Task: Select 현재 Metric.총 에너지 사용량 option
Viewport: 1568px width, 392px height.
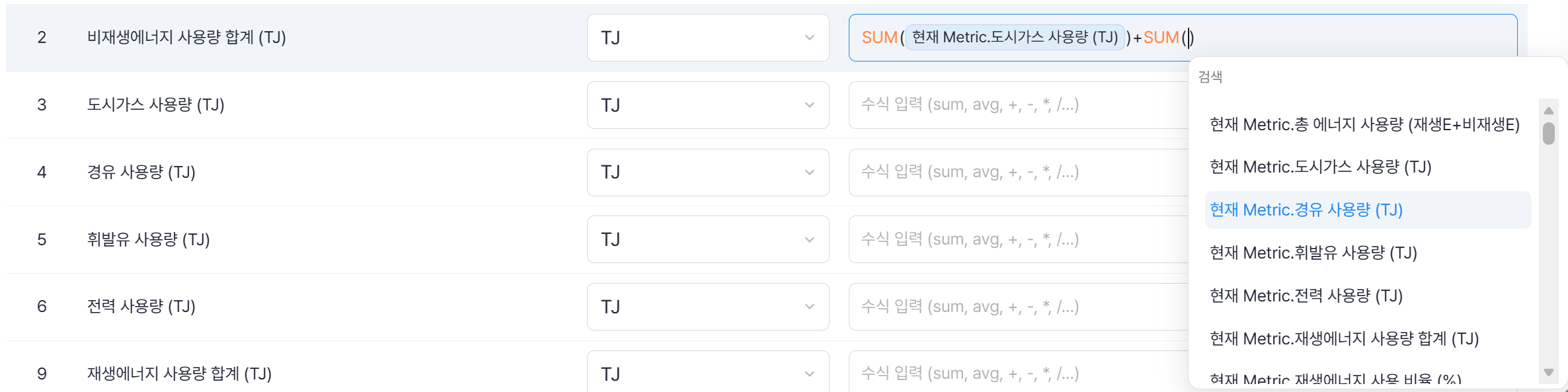Action: click(1364, 124)
